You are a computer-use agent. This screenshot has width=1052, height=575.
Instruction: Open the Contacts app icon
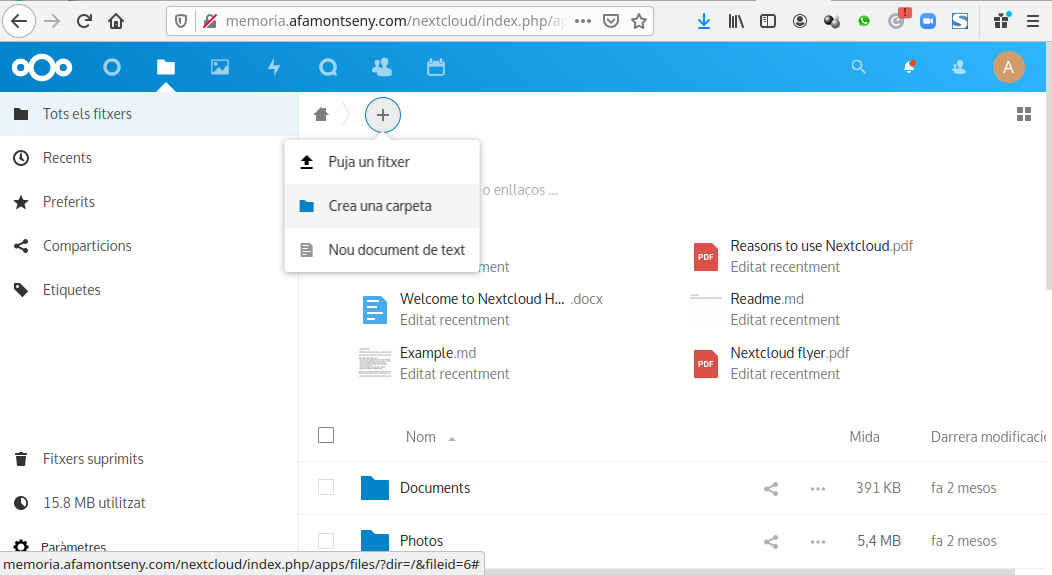(x=381, y=68)
